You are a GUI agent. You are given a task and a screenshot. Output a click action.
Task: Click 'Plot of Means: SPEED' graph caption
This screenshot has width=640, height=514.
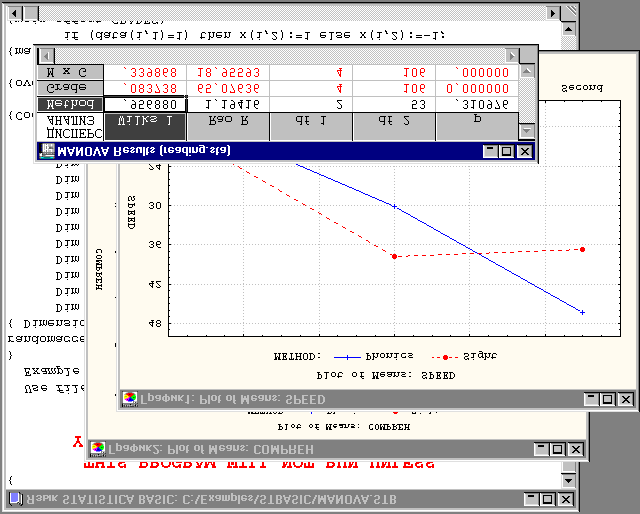pos(386,375)
